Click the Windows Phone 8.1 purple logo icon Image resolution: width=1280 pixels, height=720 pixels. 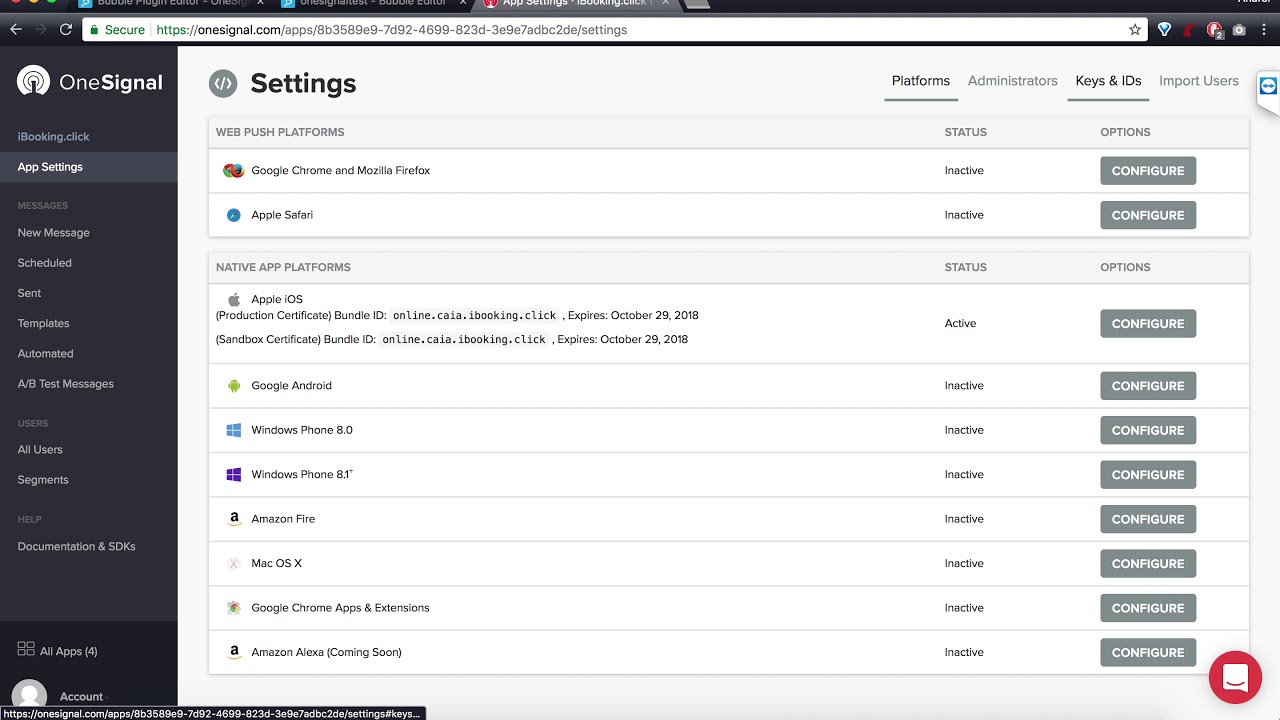tap(234, 475)
